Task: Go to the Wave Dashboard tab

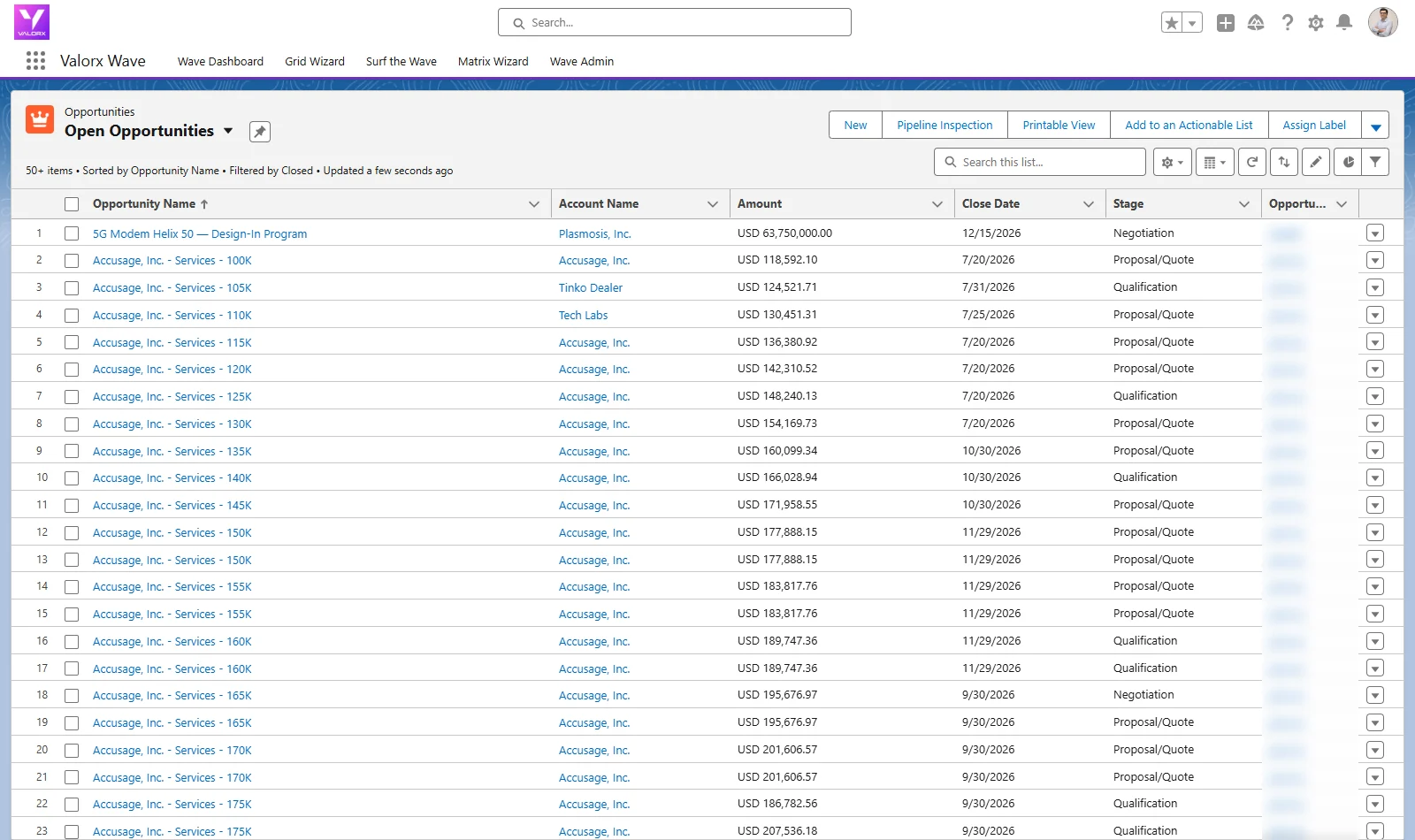Action: (x=220, y=61)
